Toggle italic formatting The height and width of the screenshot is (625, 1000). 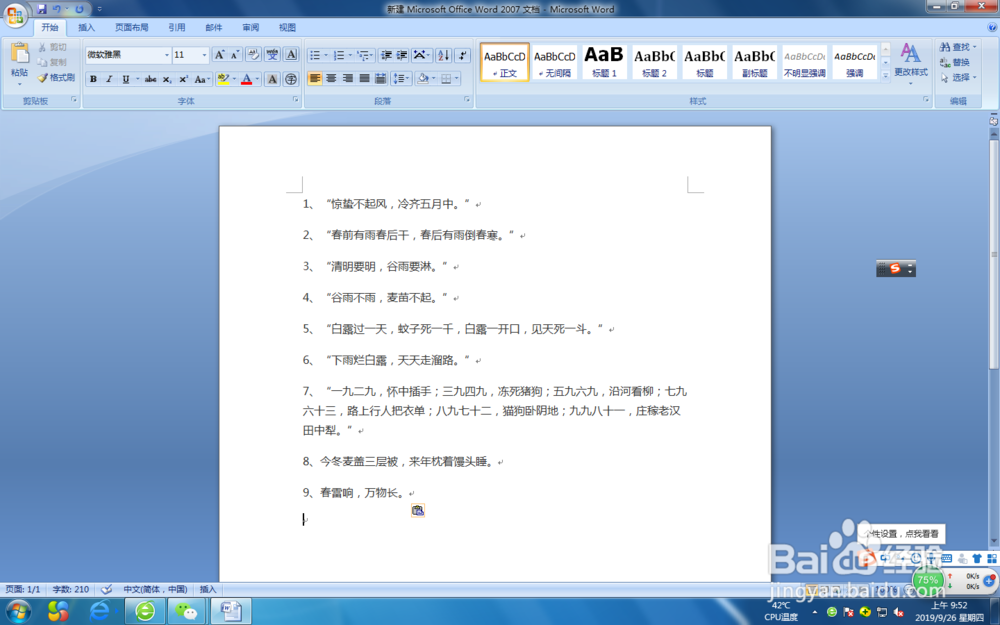108,78
